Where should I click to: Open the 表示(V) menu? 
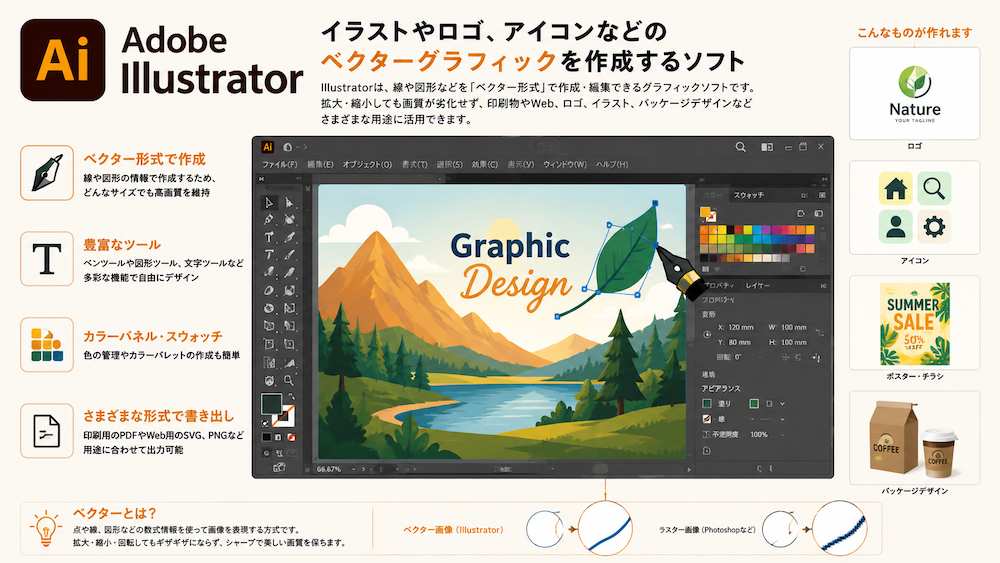click(520, 165)
